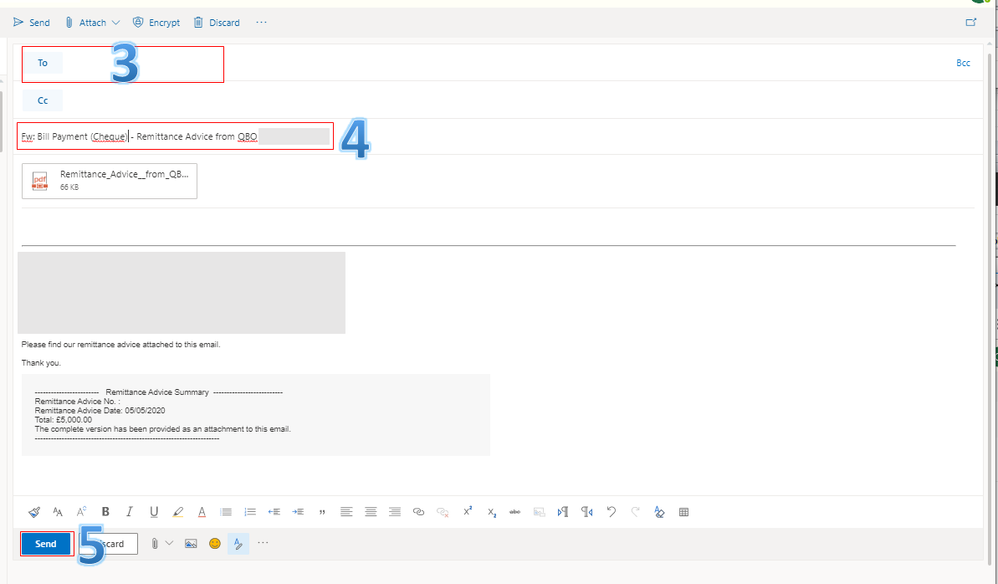Toggle the formatting options button
The width and height of the screenshot is (998, 584).
click(237, 543)
